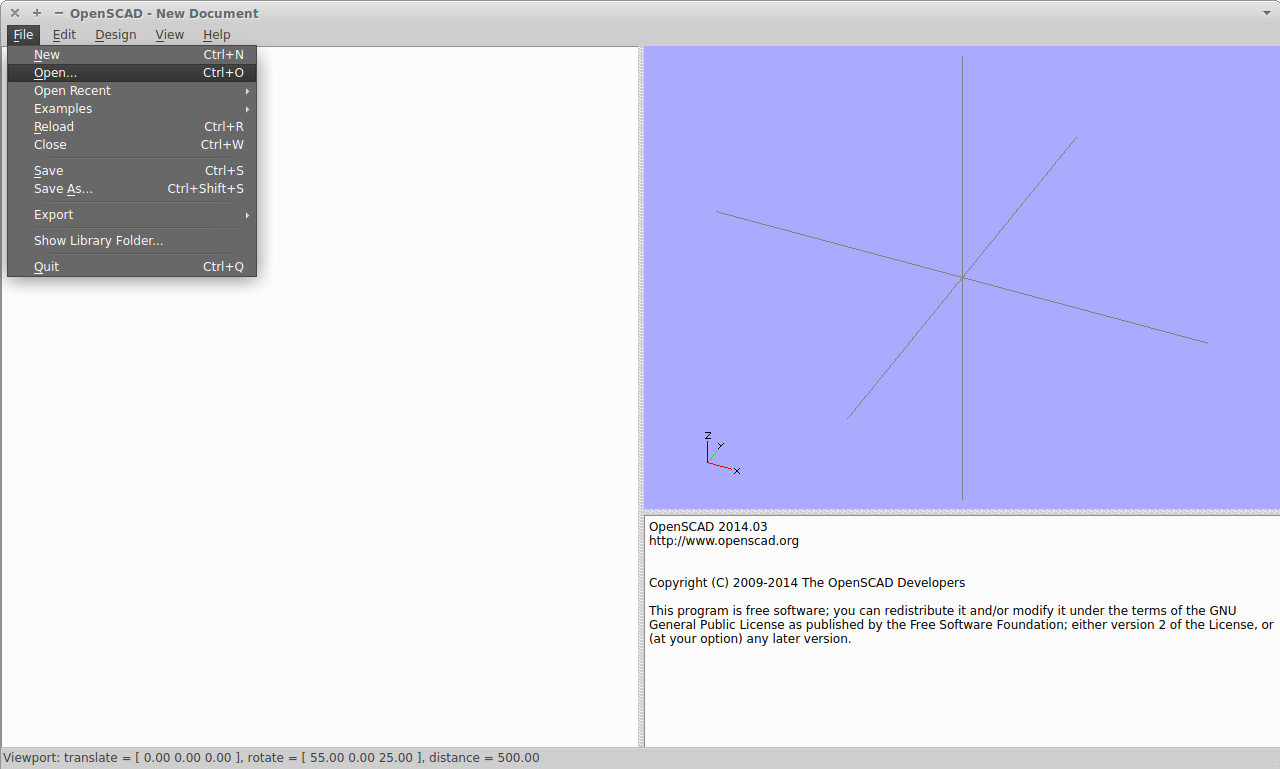Click the Viewport translate status bar text
Viewport: 1280px width, 769px height.
[x=271, y=758]
